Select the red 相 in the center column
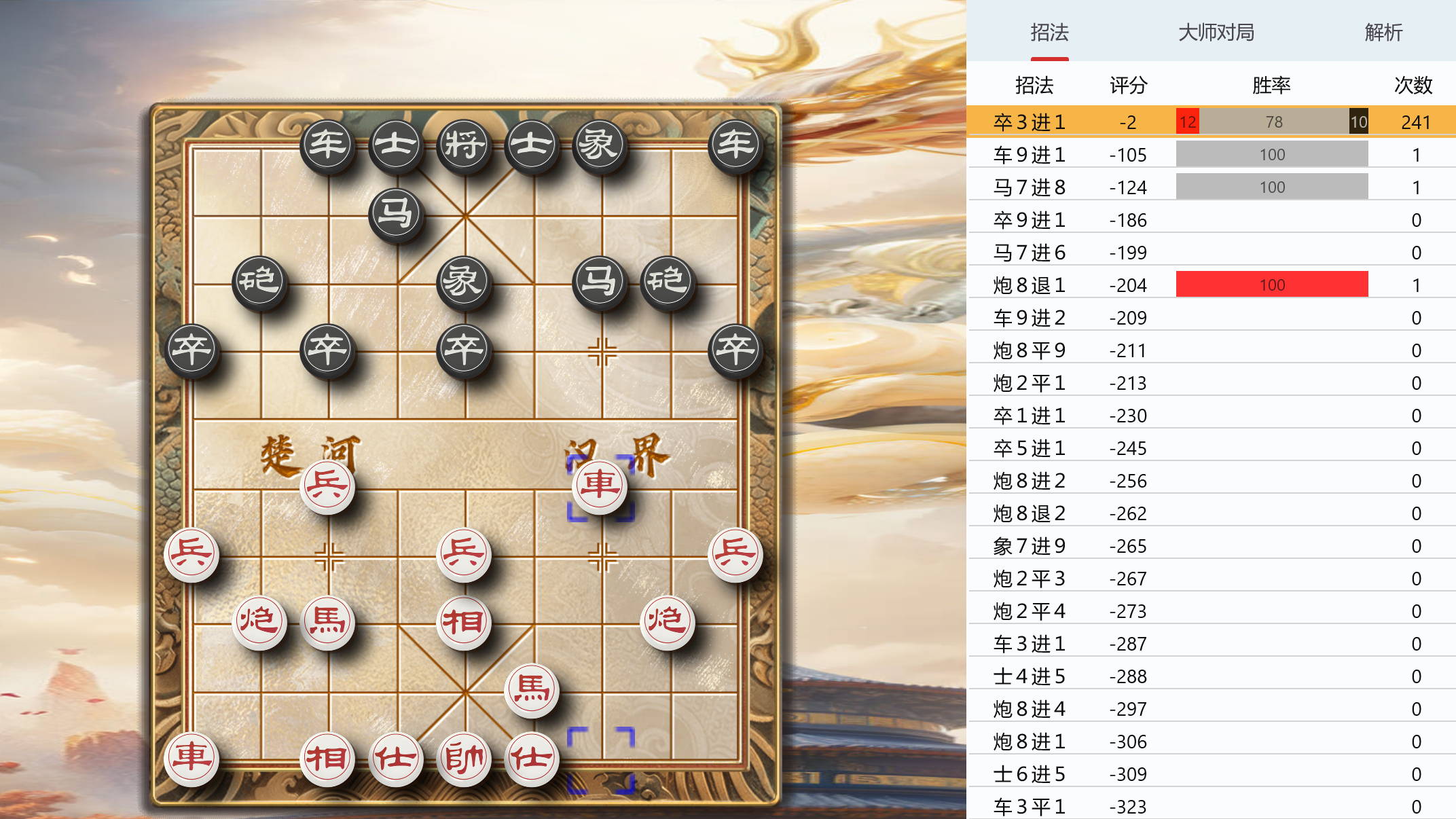Screen dimensions: 1456x819 coord(465,622)
